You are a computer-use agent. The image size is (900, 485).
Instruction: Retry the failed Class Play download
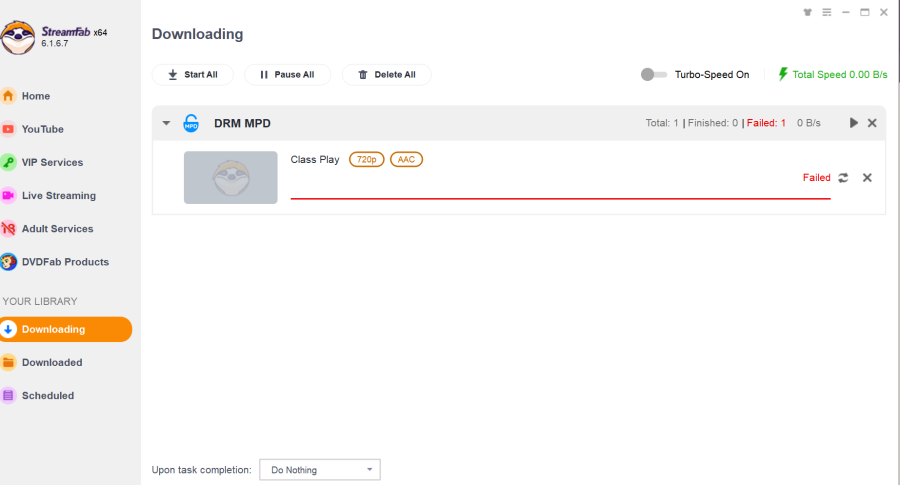[843, 178]
